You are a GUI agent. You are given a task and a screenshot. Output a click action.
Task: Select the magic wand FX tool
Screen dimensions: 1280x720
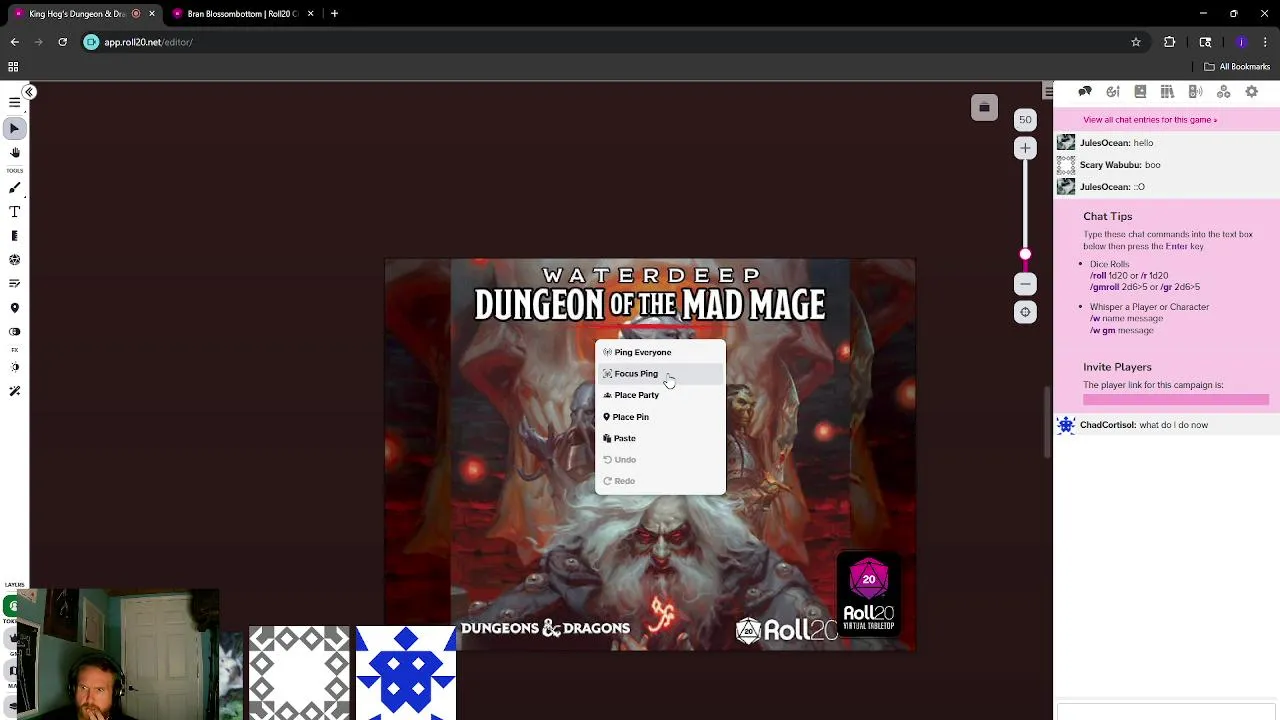[x=15, y=391]
